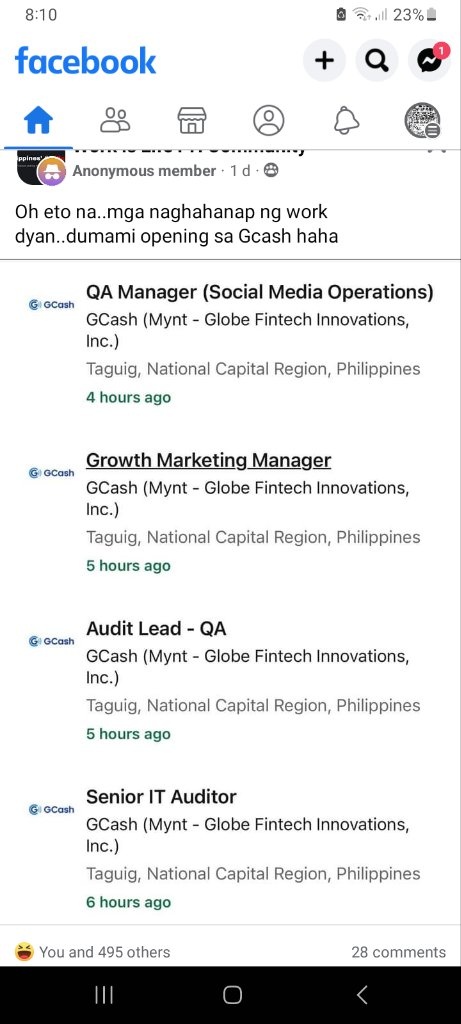View reactions from You and 495 others
The image size is (461, 1024).
(104, 952)
